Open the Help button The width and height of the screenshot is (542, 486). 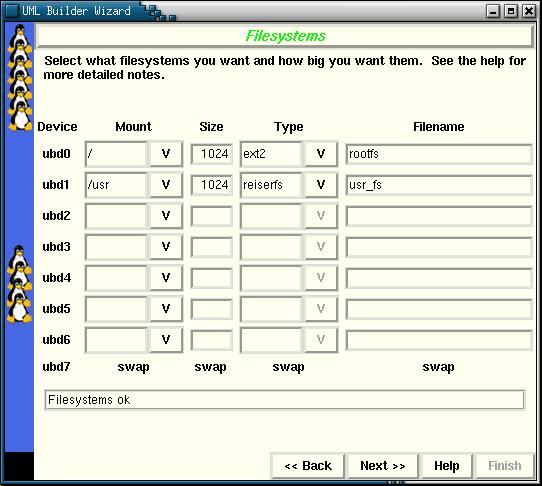point(447,466)
